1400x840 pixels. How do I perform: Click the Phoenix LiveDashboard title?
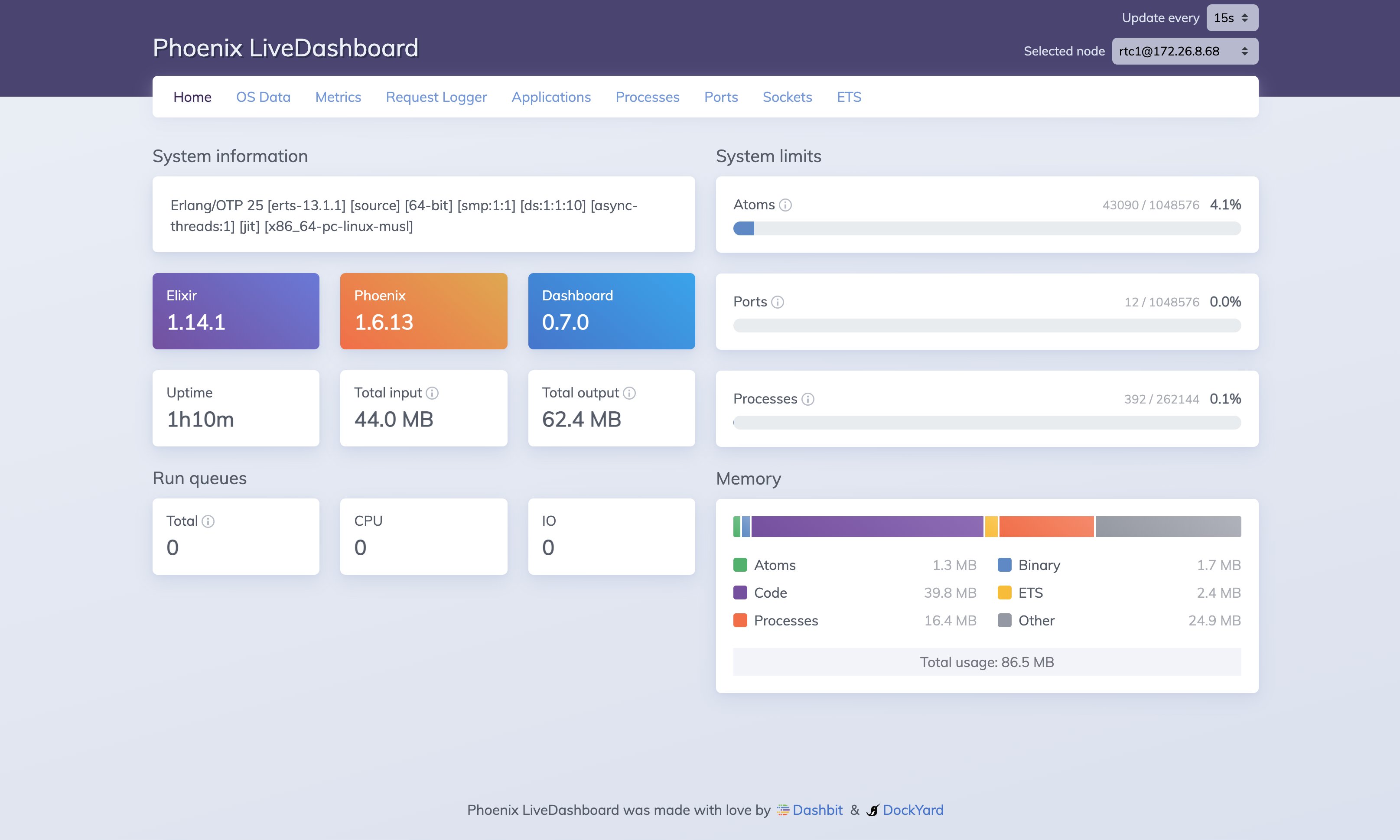tap(285, 48)
